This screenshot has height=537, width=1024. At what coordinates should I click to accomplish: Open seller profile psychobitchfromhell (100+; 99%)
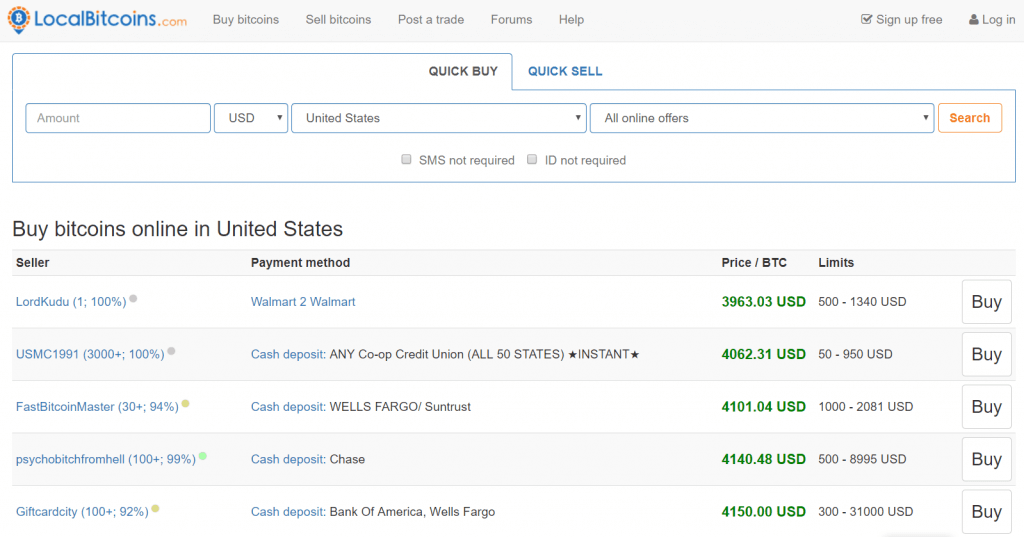[106, 459]
